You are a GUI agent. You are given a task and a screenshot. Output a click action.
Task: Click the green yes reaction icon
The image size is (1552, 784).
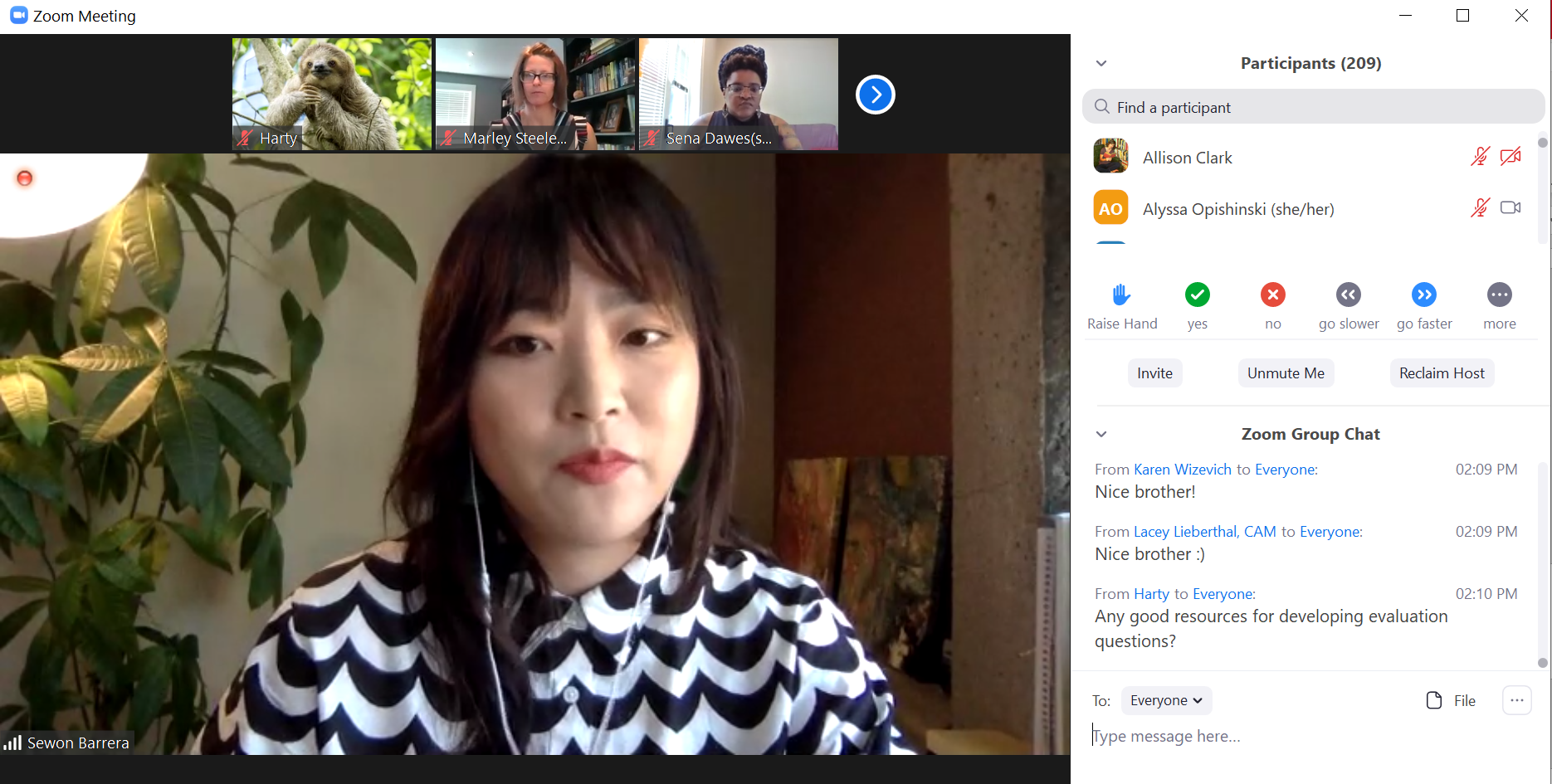[x=1197, y=295]
